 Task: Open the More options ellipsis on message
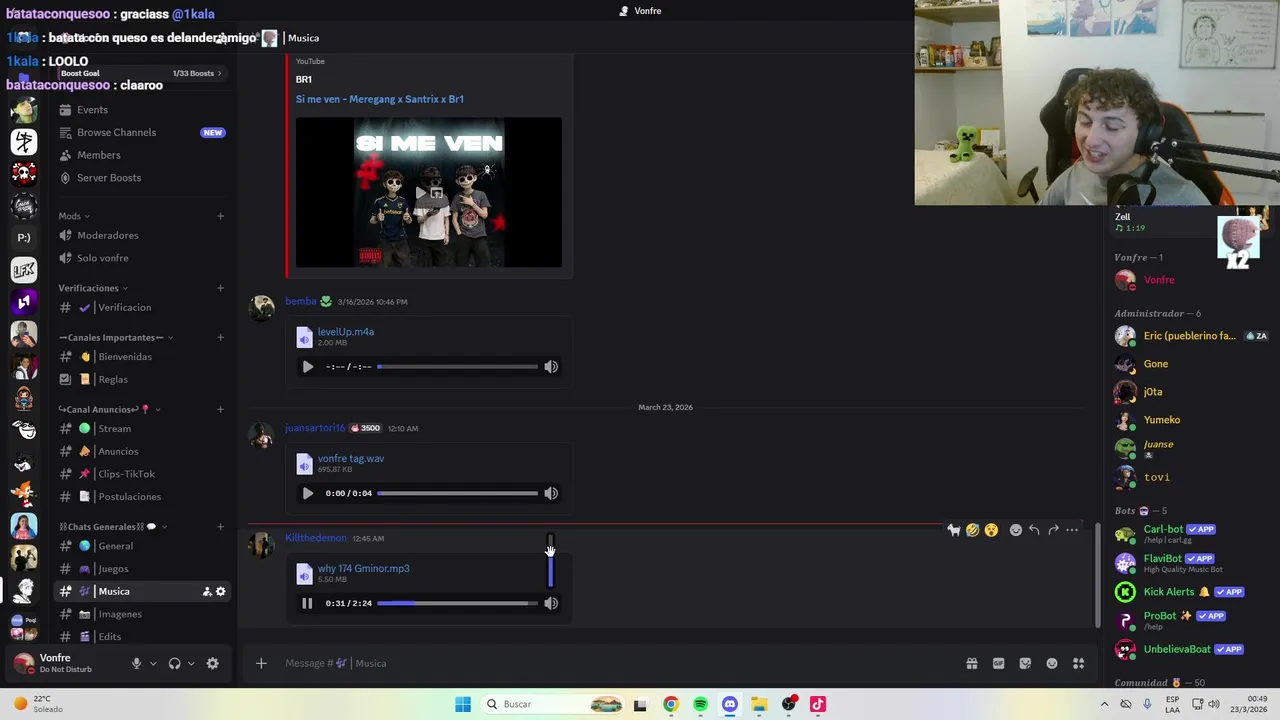[x=1072, y=530]
